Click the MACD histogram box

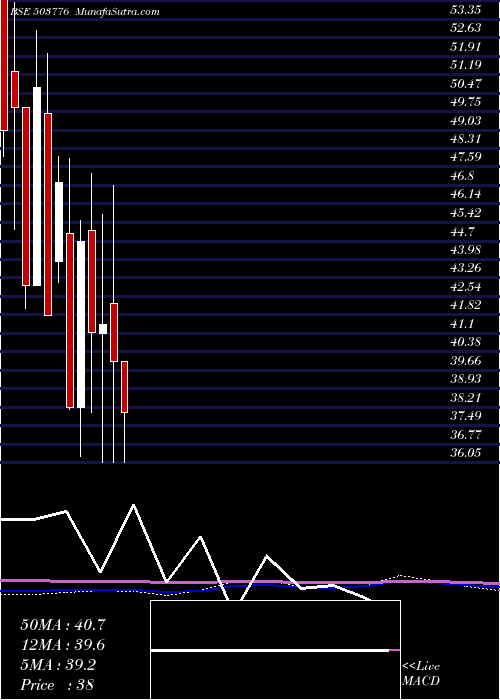tap(275, 650)
